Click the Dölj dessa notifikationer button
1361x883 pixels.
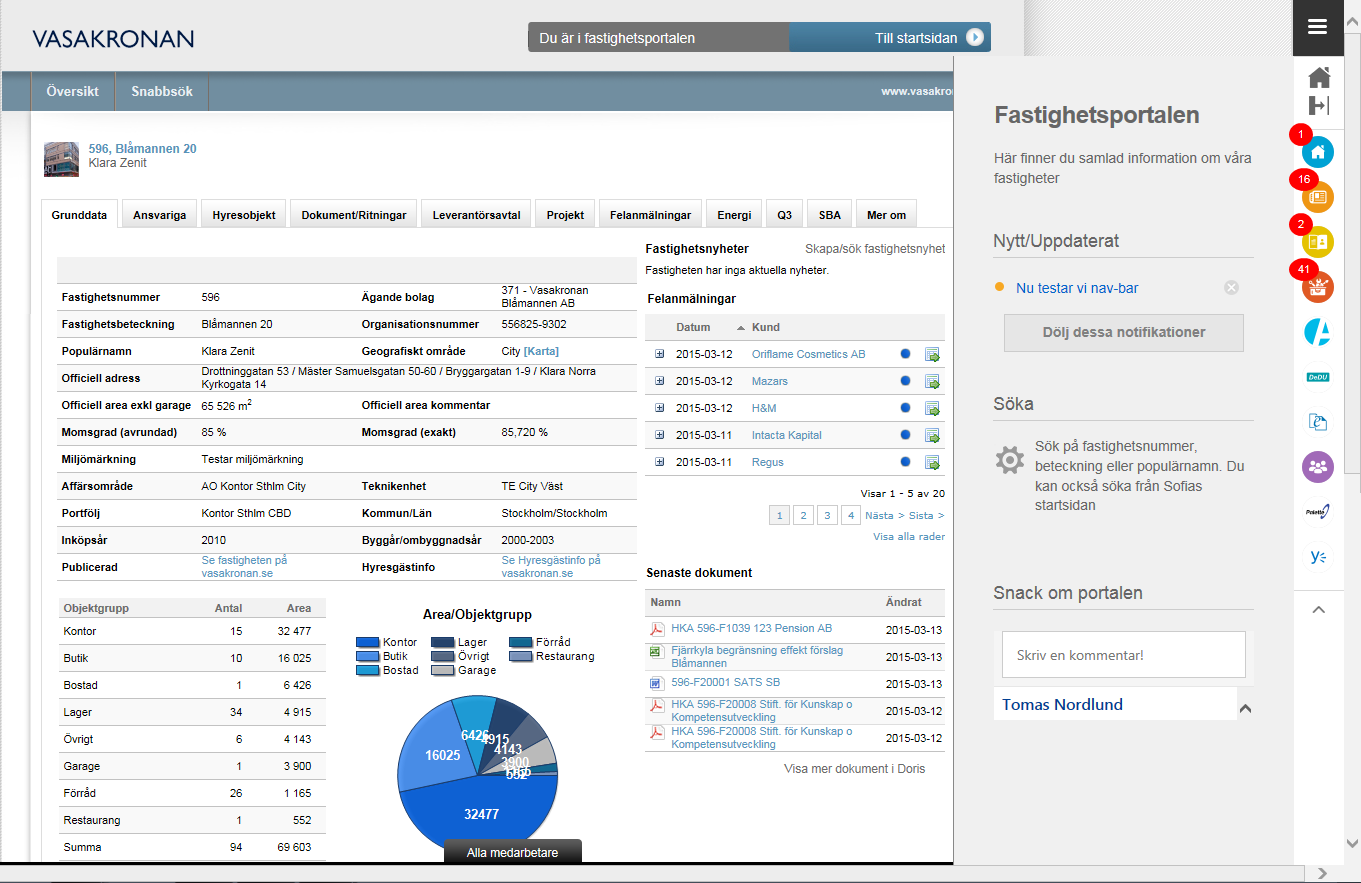pyautogui.click(x=1124, y=333)
